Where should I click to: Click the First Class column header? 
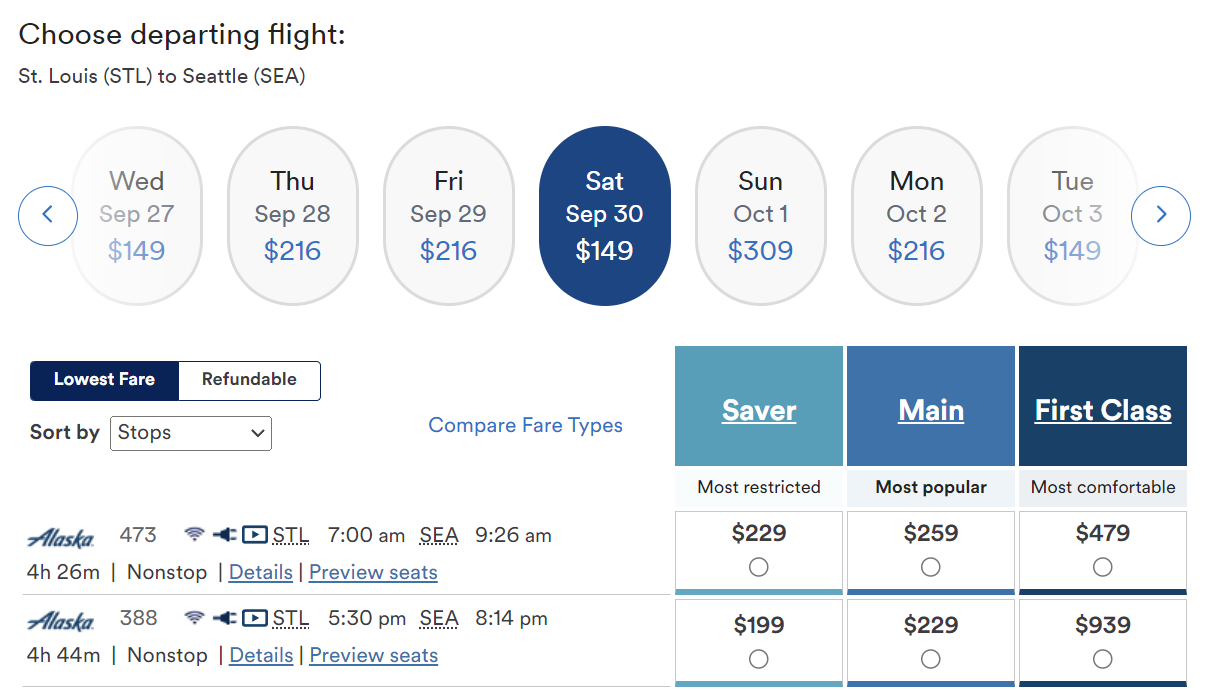[x=1102, y=410]
